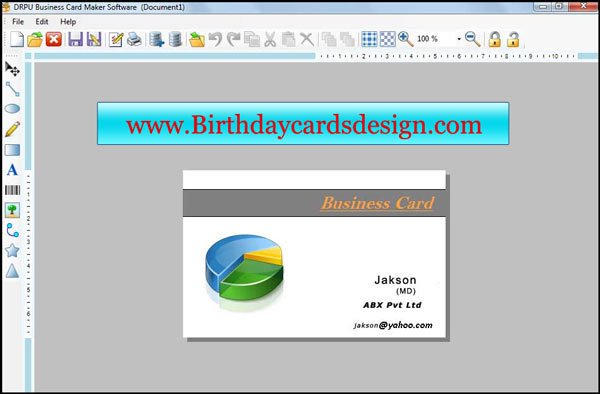Click the Zoom In magnifier icon
600x394 pixels.
[406, 39]
